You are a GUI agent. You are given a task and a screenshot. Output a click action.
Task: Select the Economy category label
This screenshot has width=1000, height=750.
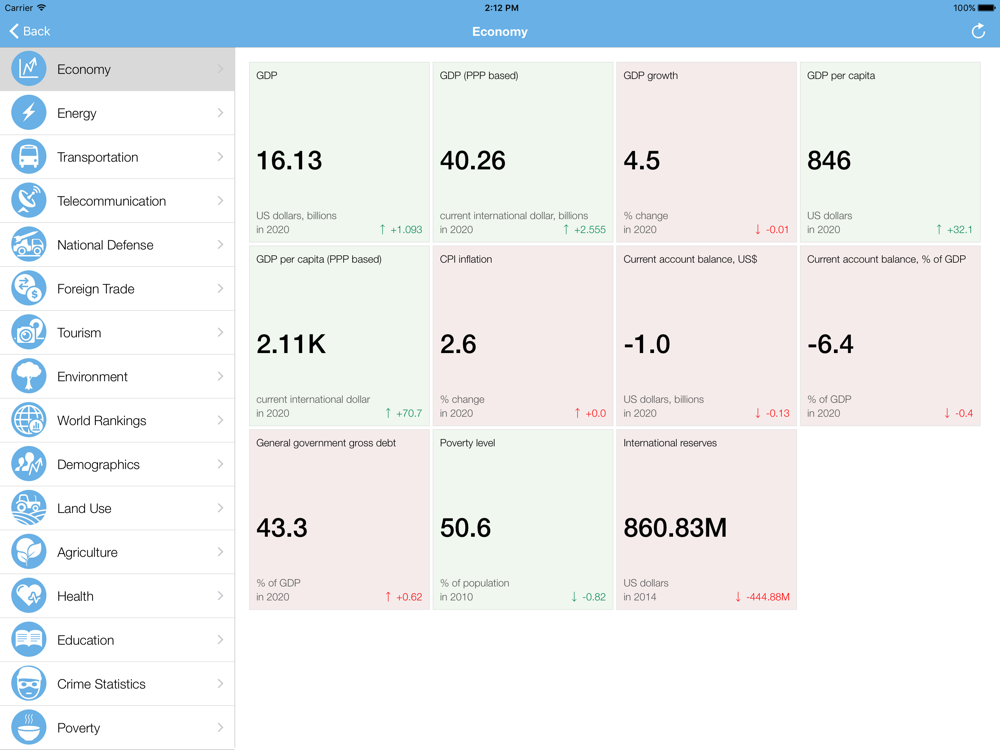(84, 70)
